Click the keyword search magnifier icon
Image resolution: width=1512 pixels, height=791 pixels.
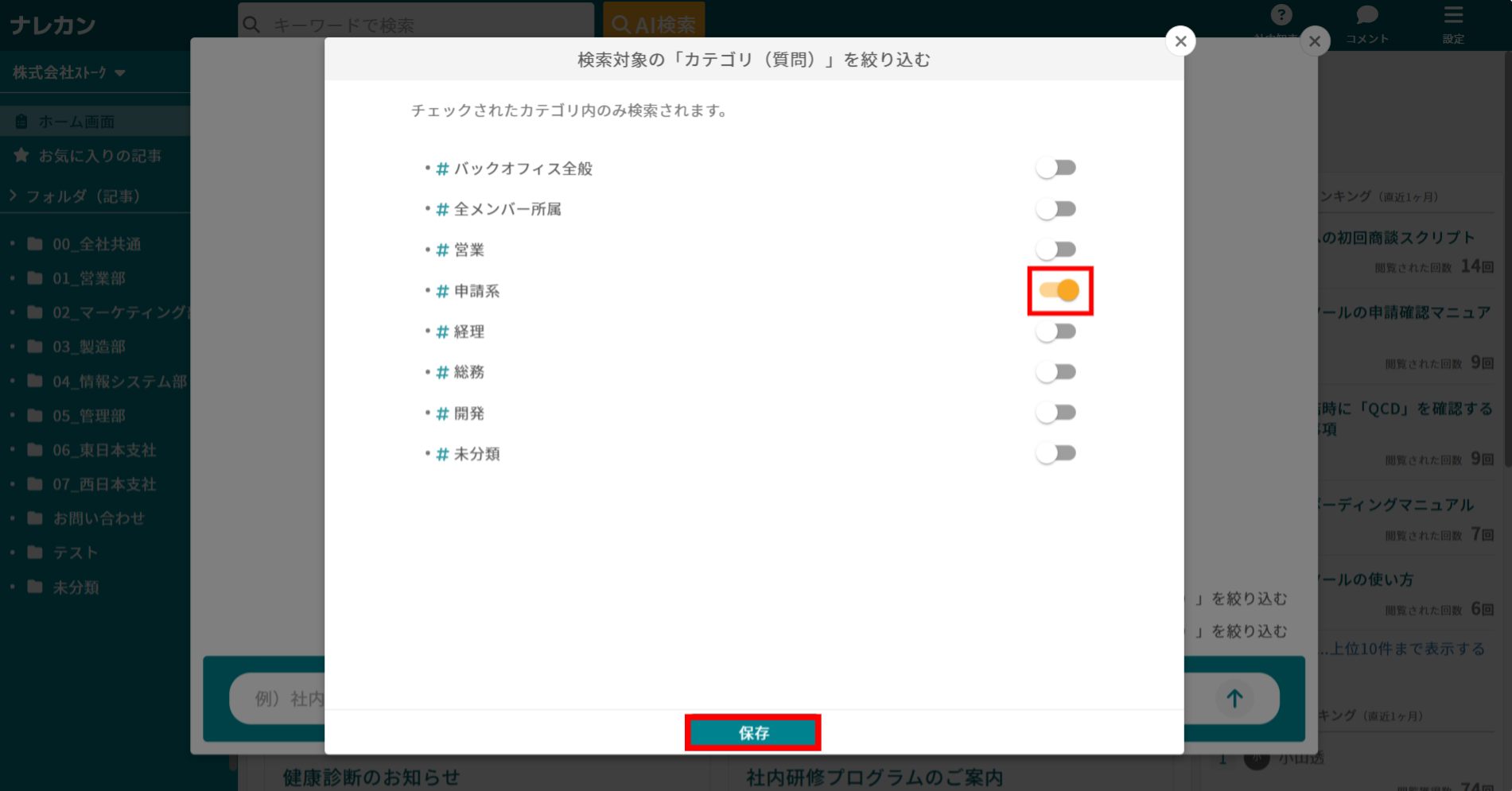pos(251,25)
